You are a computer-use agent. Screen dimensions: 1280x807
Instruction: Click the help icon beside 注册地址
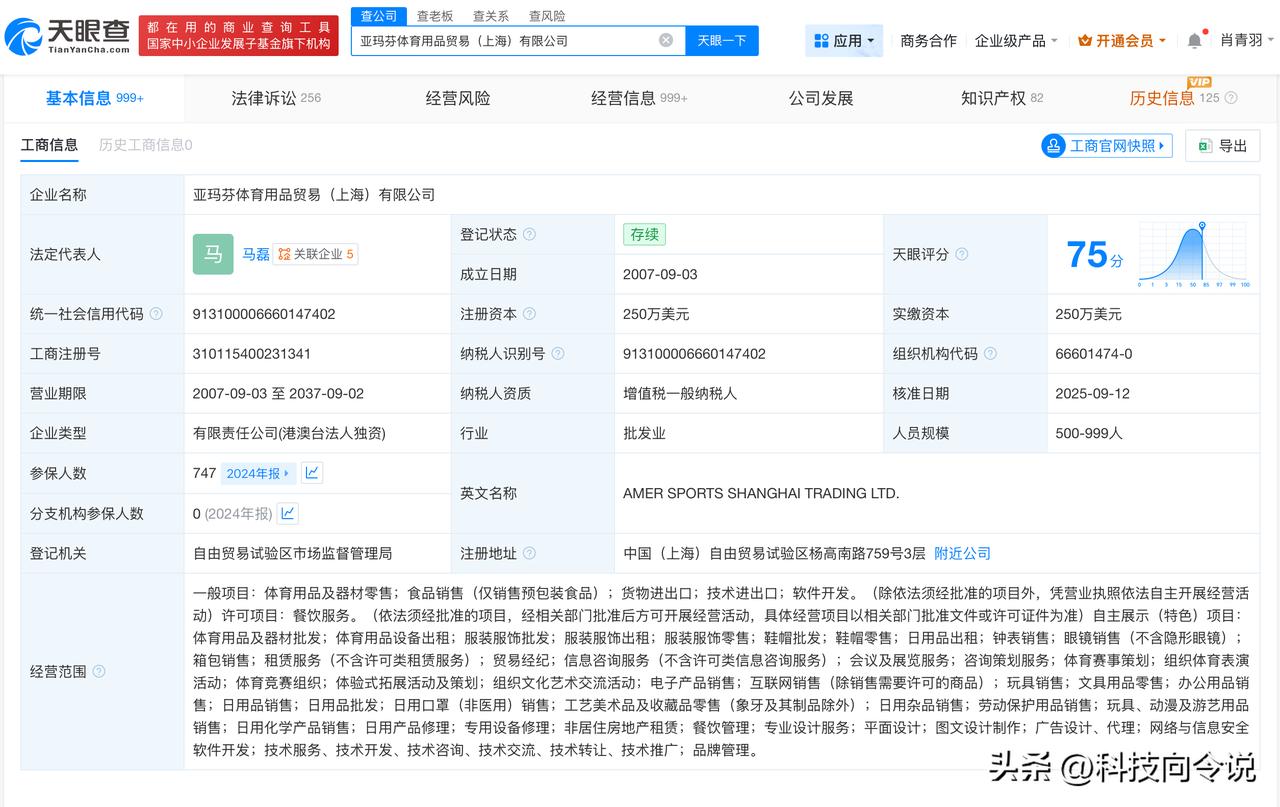coord(529,553)
